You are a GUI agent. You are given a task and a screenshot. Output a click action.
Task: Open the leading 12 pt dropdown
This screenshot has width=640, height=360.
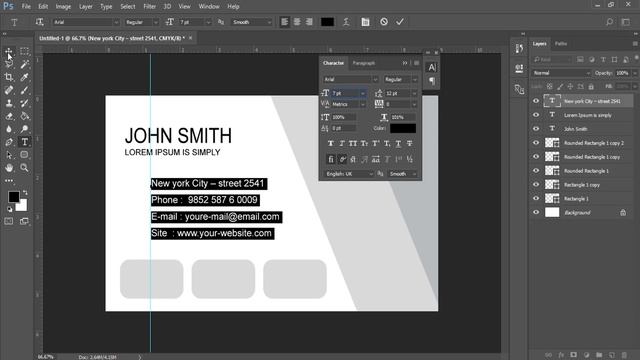414,93
